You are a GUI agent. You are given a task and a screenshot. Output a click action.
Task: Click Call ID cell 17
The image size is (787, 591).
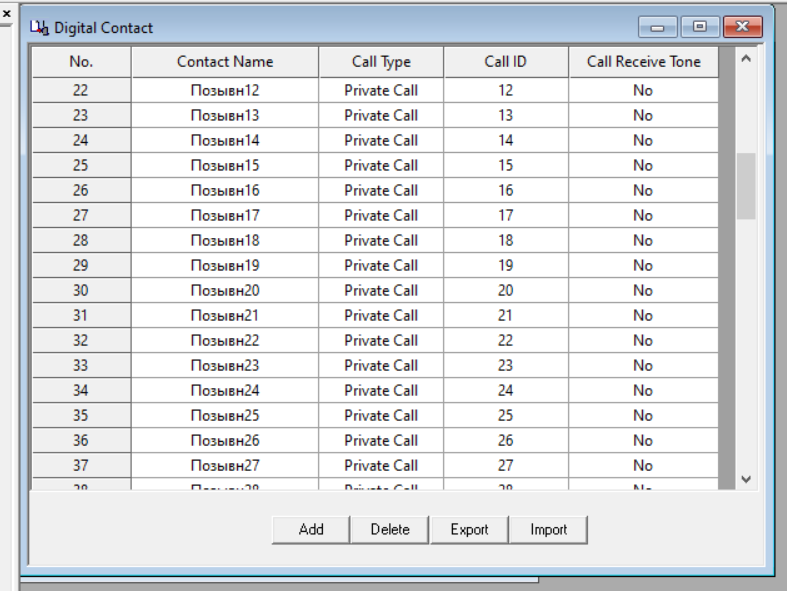point(505,215)
